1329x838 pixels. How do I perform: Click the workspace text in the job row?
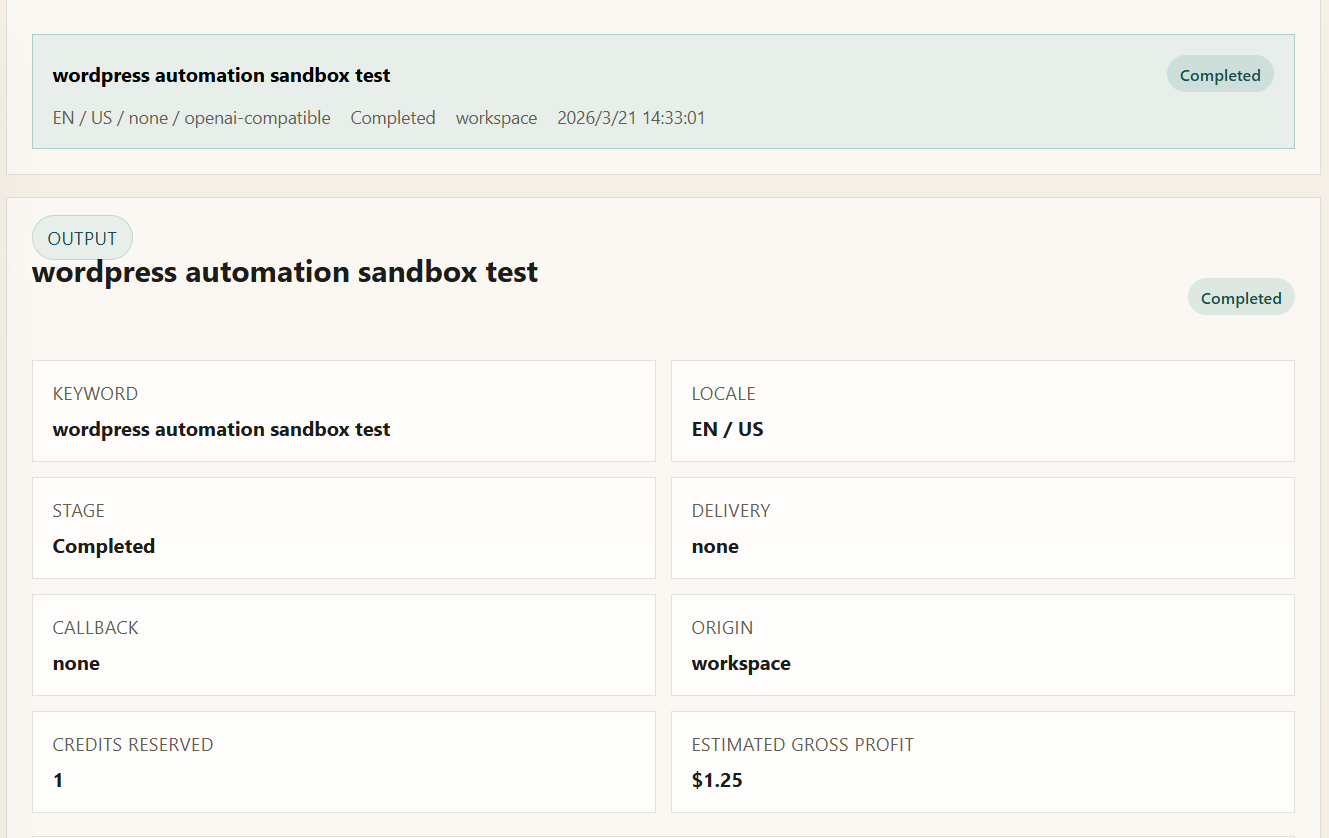tap(496, 118)
